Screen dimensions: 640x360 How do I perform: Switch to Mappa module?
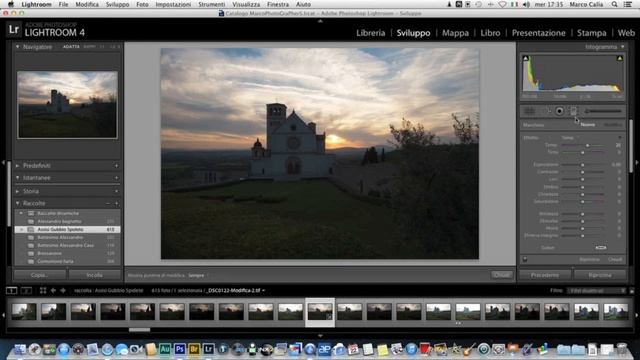(x=455, y=33)
